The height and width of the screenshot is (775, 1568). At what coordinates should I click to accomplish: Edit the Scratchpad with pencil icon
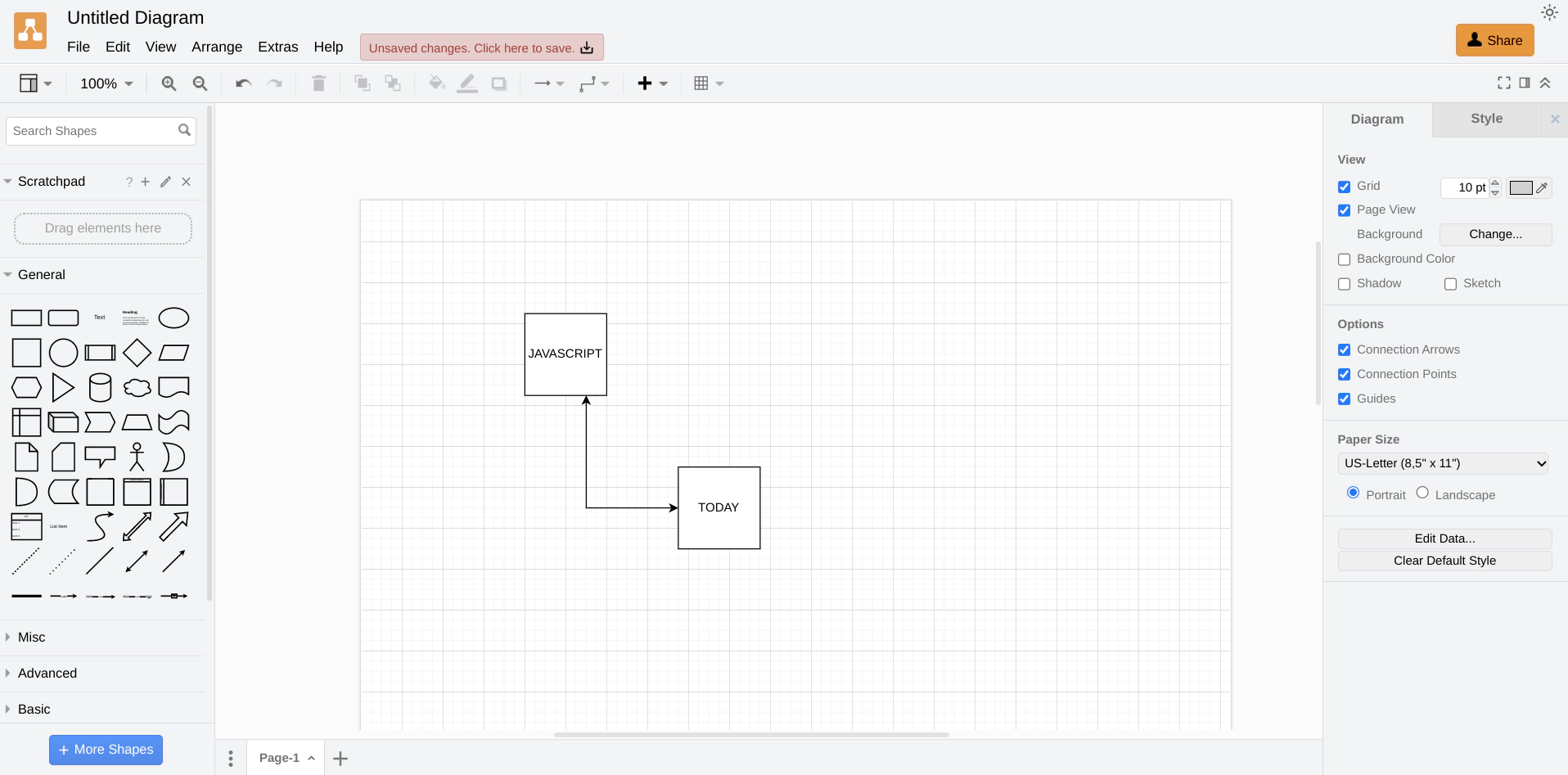[166, 182]
